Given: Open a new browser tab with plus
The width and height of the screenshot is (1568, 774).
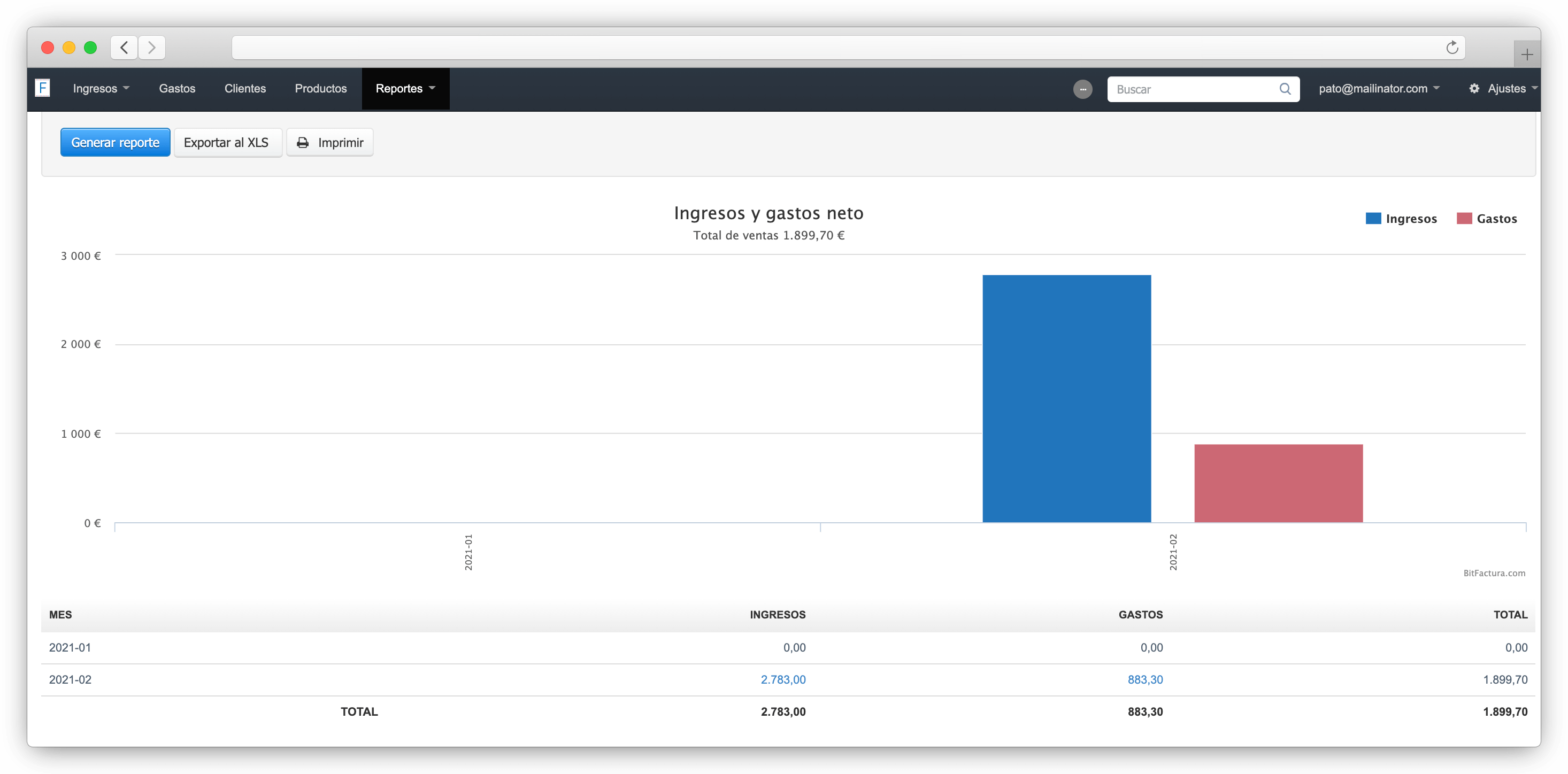Looking at the screenshot, I should click(1527, 55).
